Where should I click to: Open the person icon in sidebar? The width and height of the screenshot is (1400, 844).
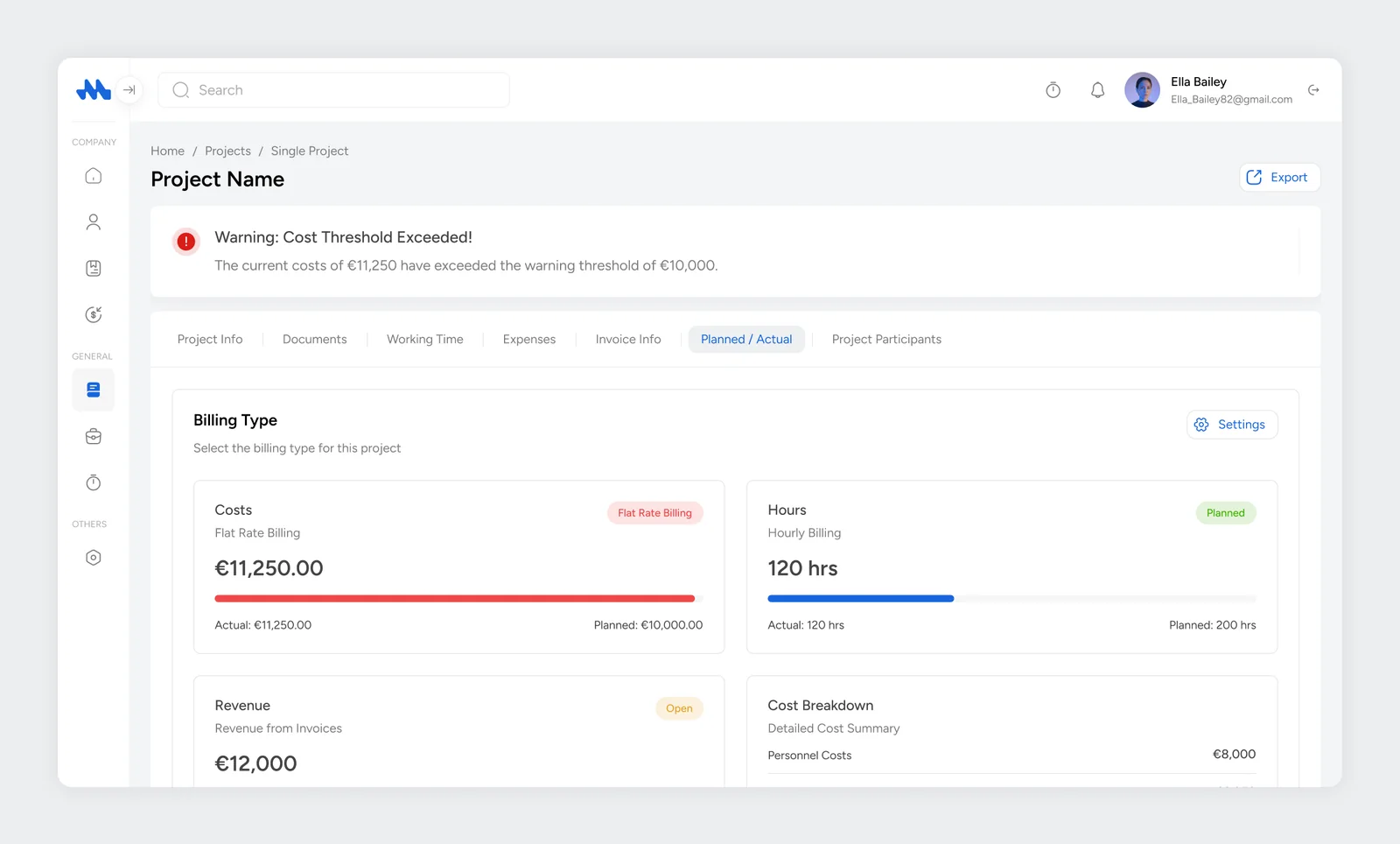click(94, 222)
